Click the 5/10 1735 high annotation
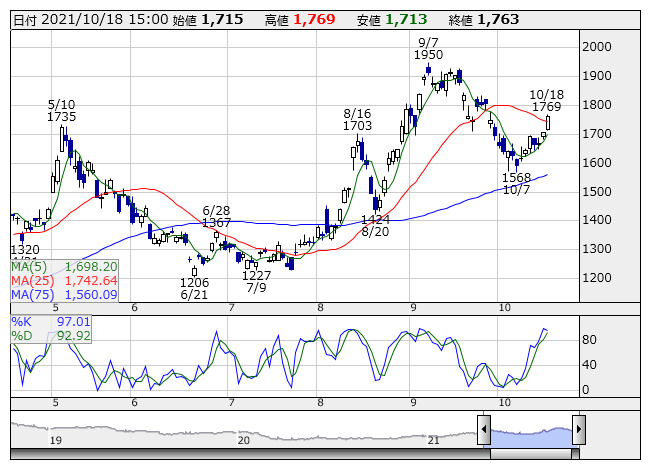This screenshot has width=653, height=470. pos(61,110)
